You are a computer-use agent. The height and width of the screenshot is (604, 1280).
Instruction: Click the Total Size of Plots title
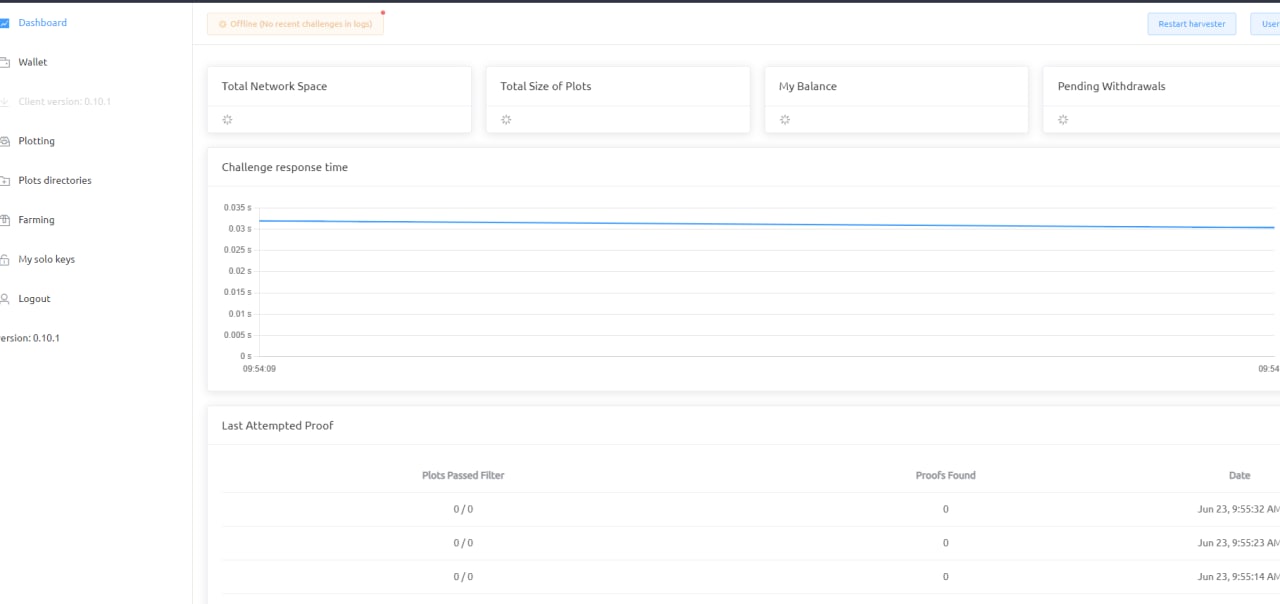point(546,87)
